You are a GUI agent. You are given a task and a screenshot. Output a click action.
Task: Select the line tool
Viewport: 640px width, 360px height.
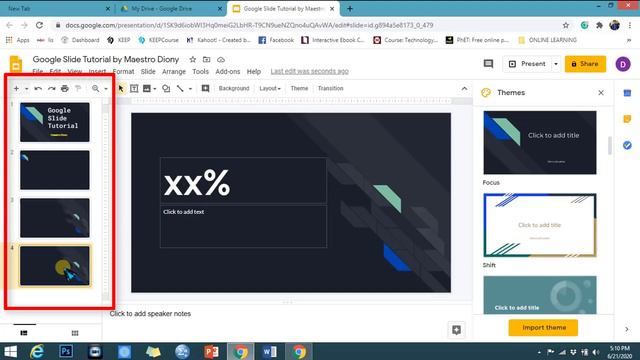(x=180, y=89)
